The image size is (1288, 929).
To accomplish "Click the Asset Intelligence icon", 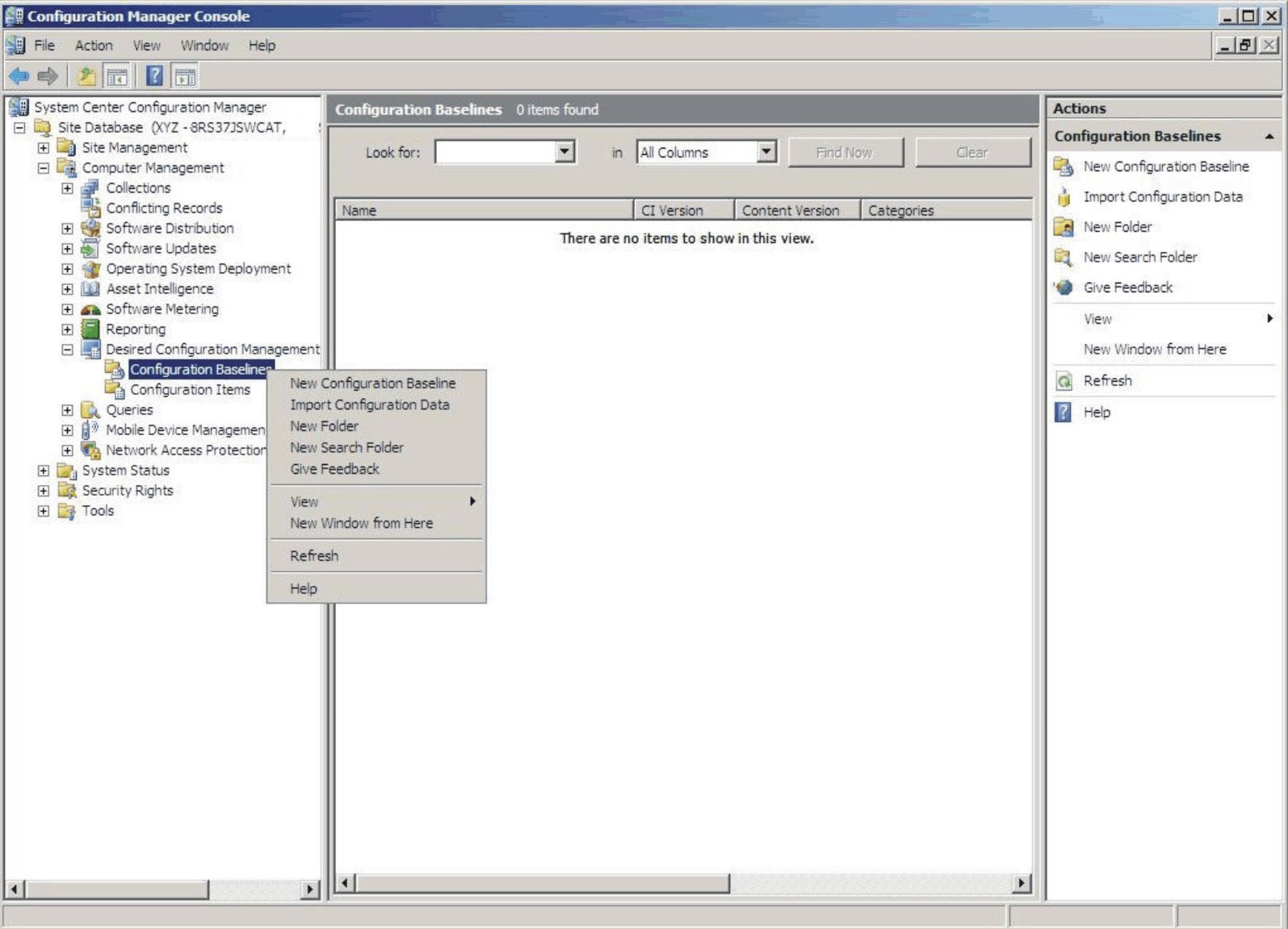I will tap(90, 289).
